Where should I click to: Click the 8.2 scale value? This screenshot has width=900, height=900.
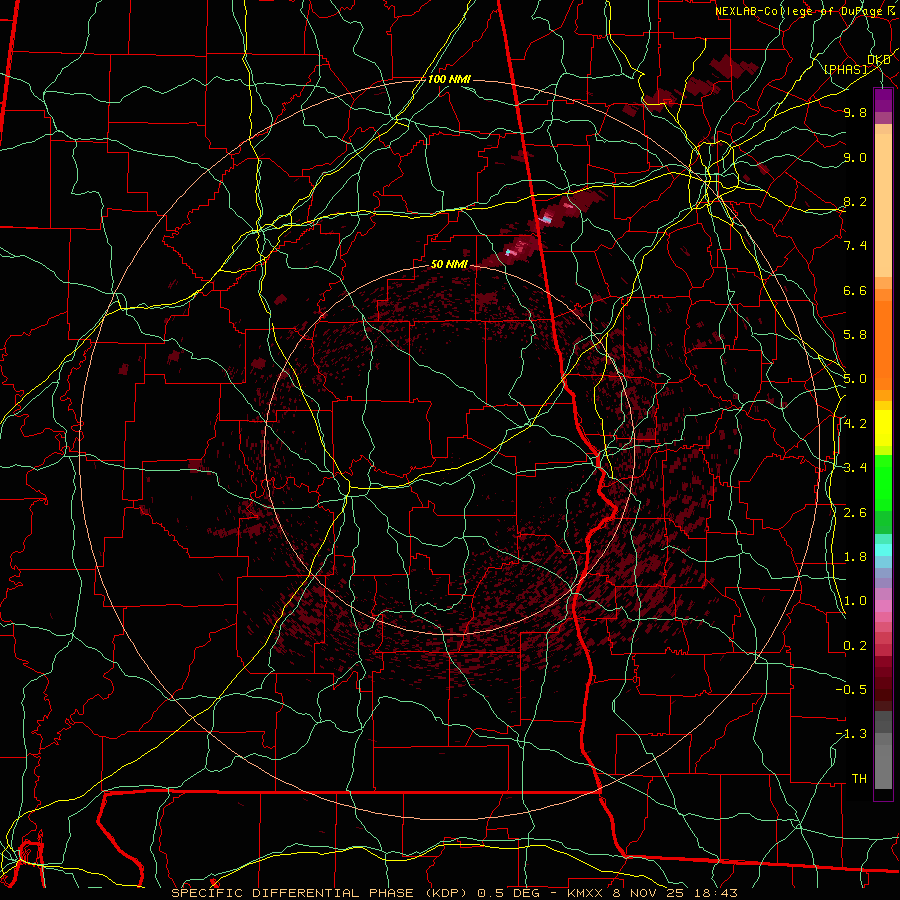855,201
